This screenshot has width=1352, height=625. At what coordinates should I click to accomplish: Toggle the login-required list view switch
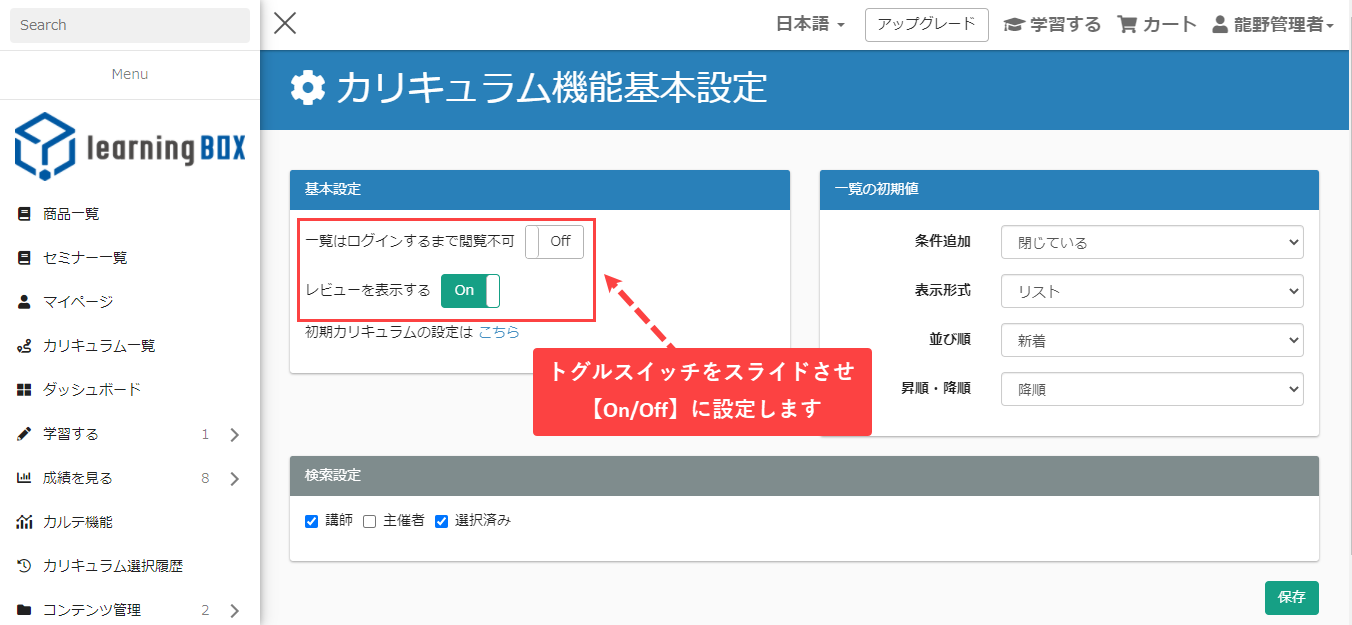pyautogui.click(x=554, y=241)
